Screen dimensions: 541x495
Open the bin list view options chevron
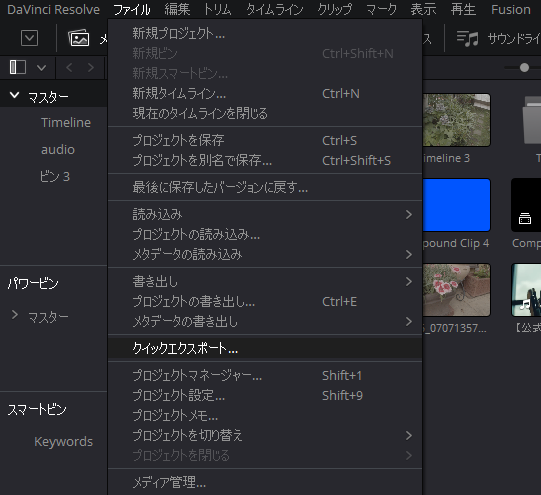(41, 68)
